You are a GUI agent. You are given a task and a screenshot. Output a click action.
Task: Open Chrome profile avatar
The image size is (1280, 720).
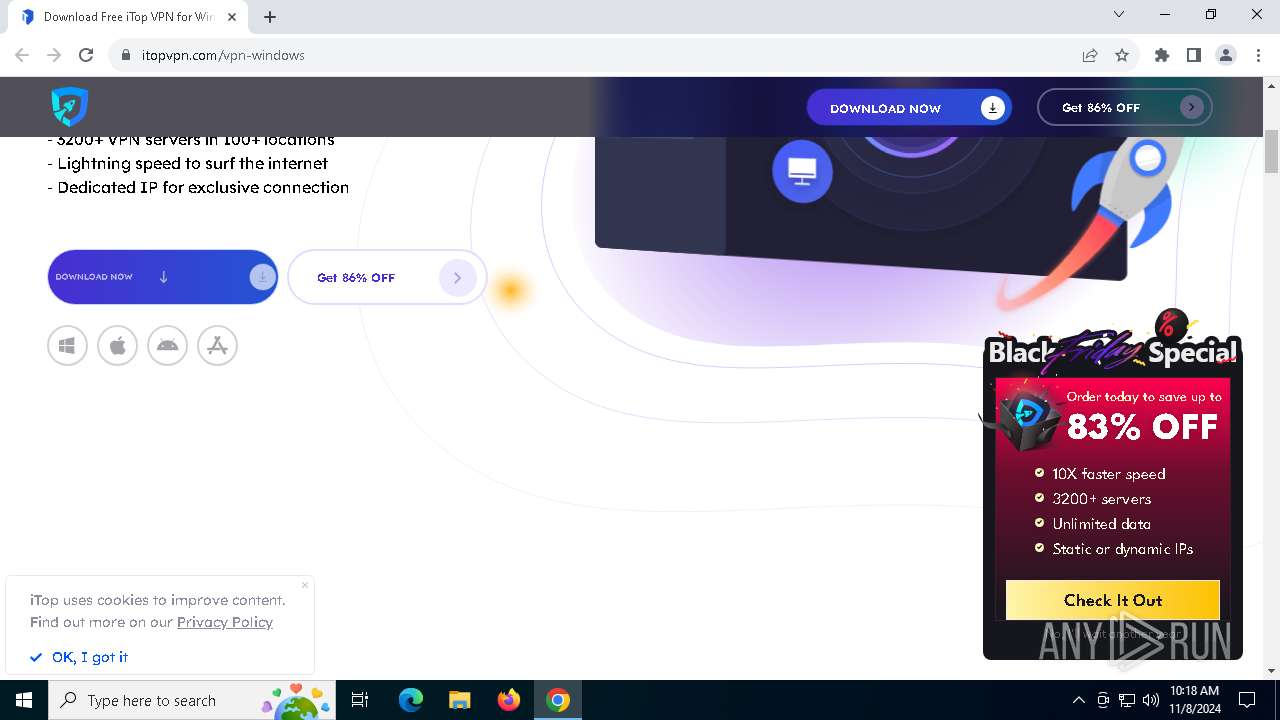[x=1226, y=55]
